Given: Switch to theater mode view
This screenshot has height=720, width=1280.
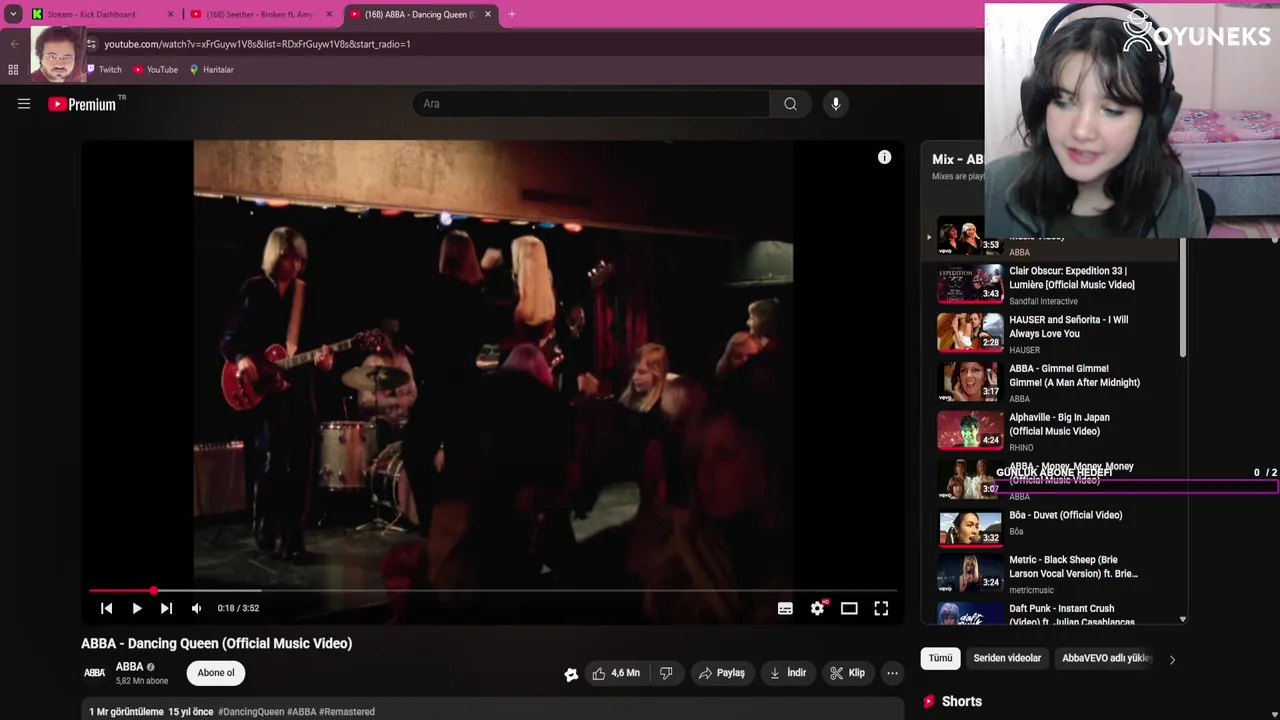Looking at the screenshot, I should (849, 608).
